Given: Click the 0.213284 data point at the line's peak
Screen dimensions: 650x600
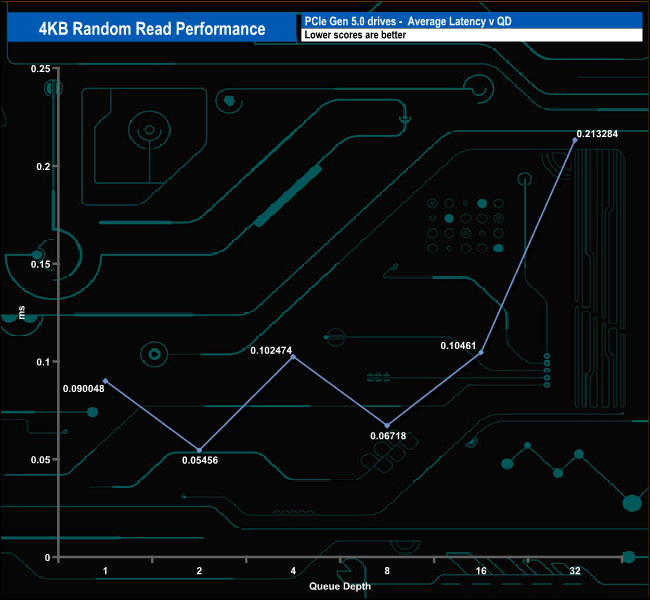Looking at the screenshot, I should [574, 140].
